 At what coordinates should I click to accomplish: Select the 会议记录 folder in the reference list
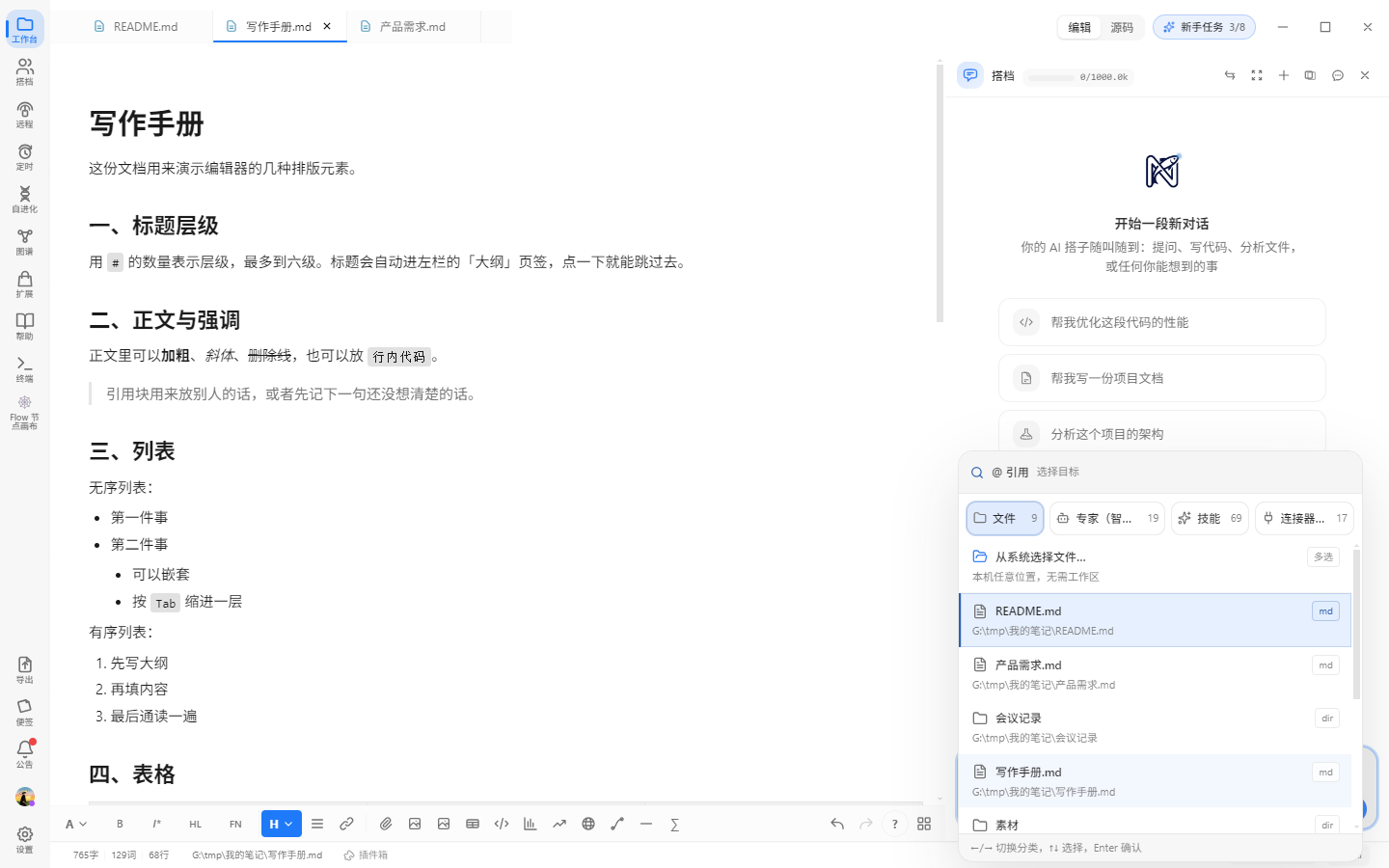[x=1156, y=727]
